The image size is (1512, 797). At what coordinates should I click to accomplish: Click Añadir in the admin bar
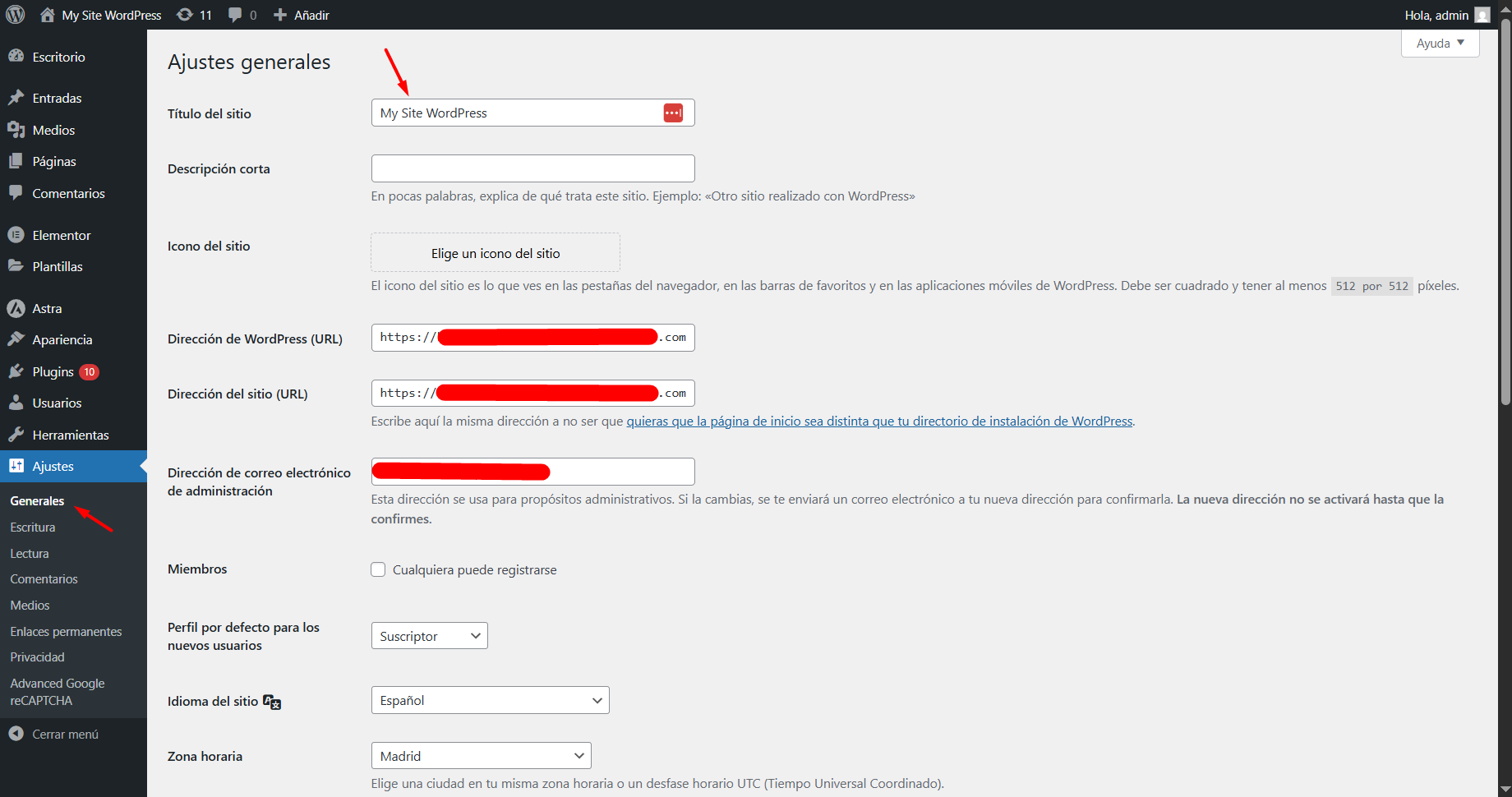pos(311,15)
